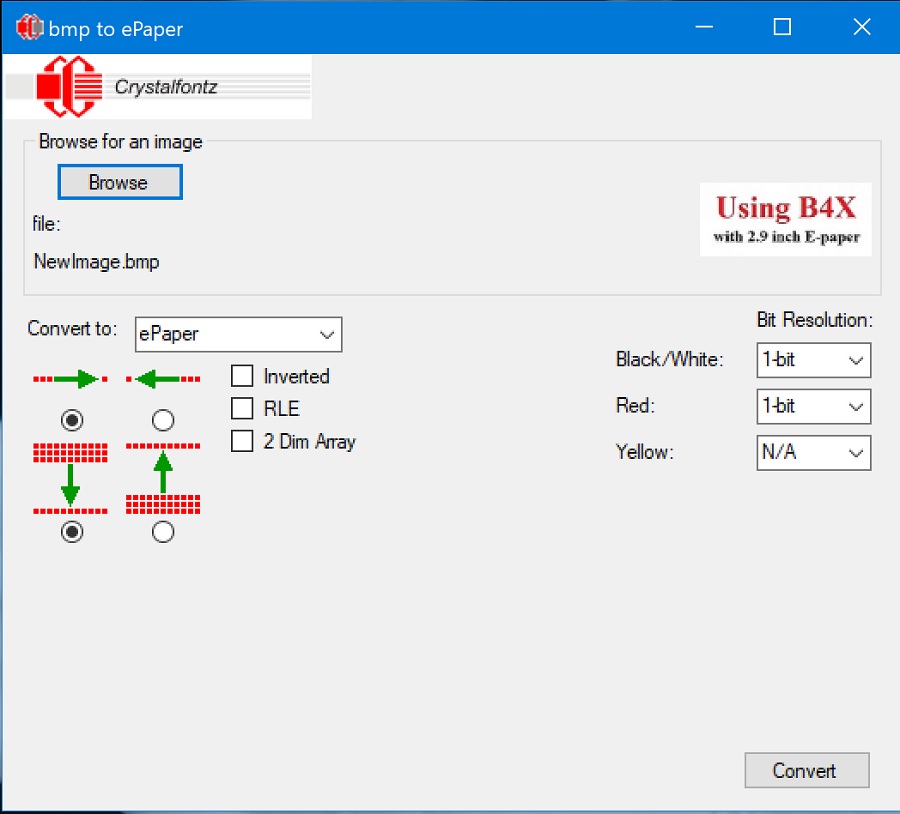The height and width of the screenshot is (814, 900).
Task: Enable the Inverted checkbox
Action: (242, 376)
